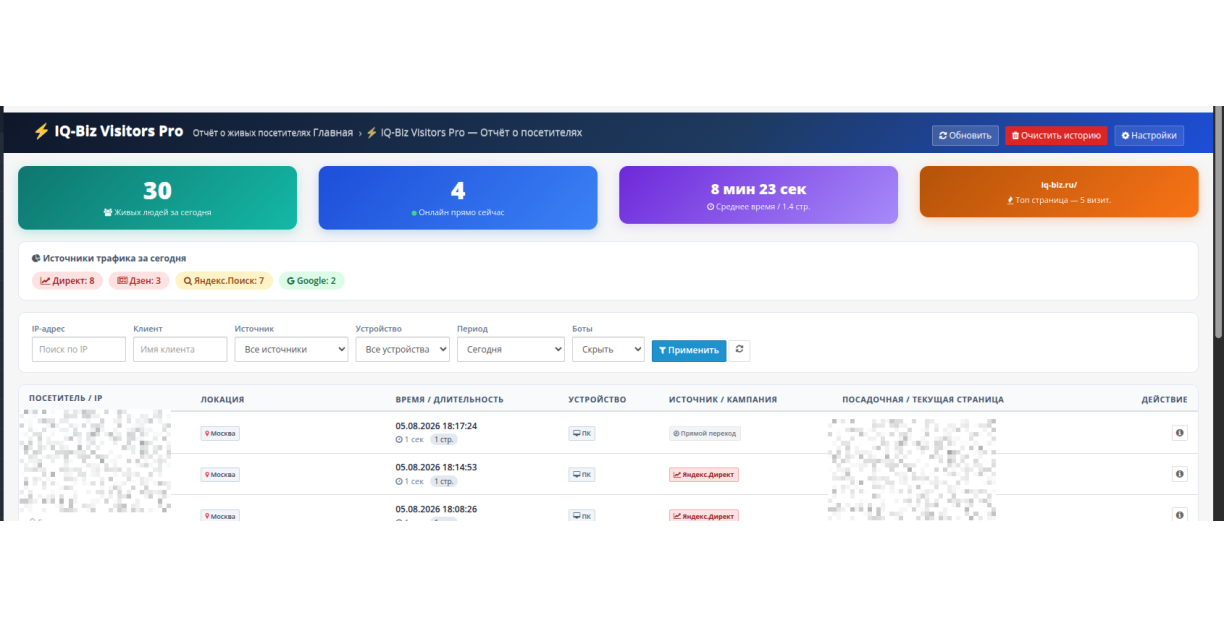Click the Действие column header
The width and height of the screenshot is (1224, 628).
1164,399
